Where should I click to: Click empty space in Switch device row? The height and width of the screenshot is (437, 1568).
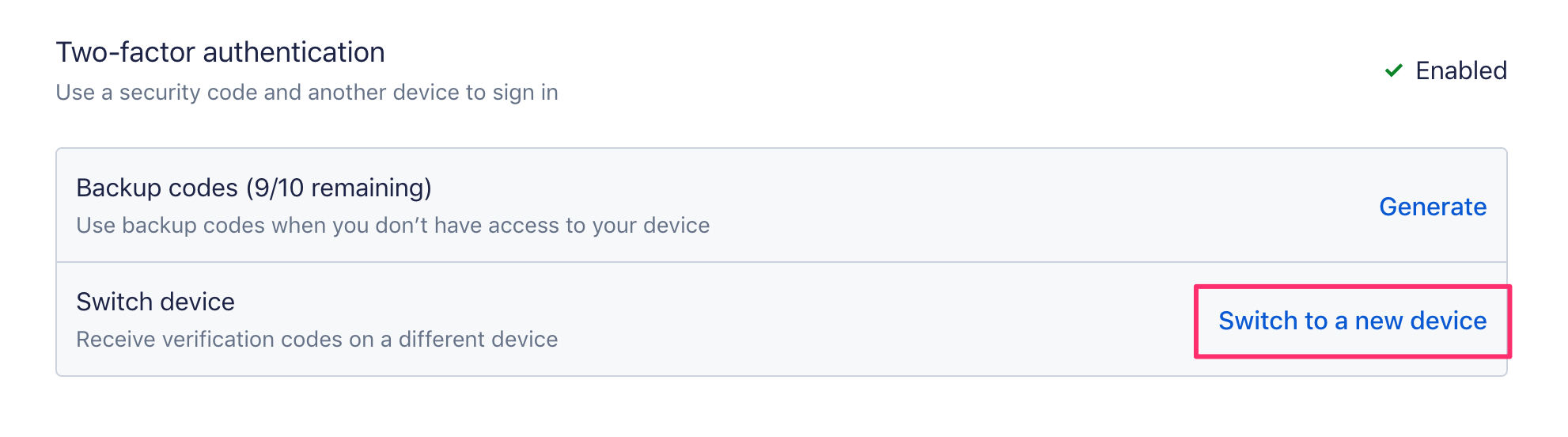tap(870, 320)
